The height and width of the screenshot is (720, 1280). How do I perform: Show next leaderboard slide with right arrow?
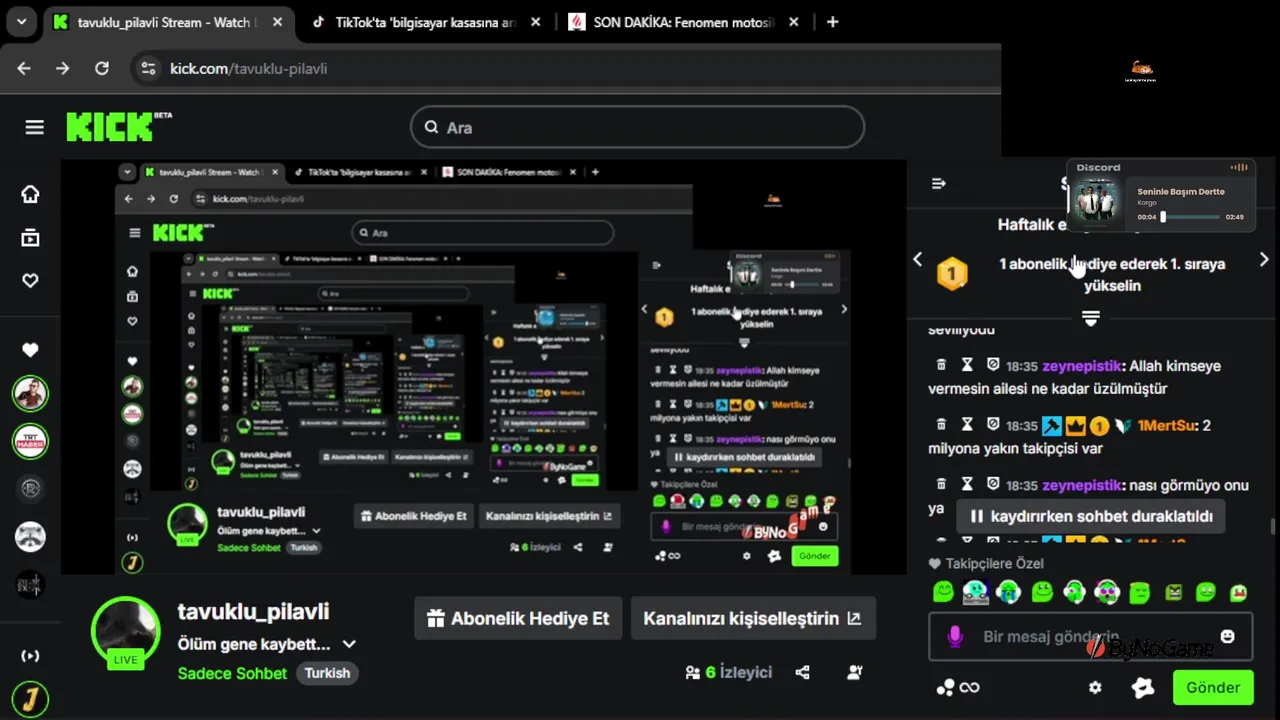1264,259
